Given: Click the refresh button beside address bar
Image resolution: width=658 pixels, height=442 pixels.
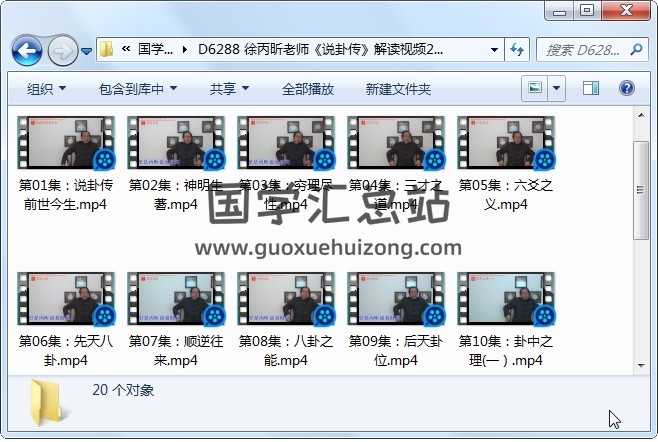Looking at the screenshot, I should (518, 50).
